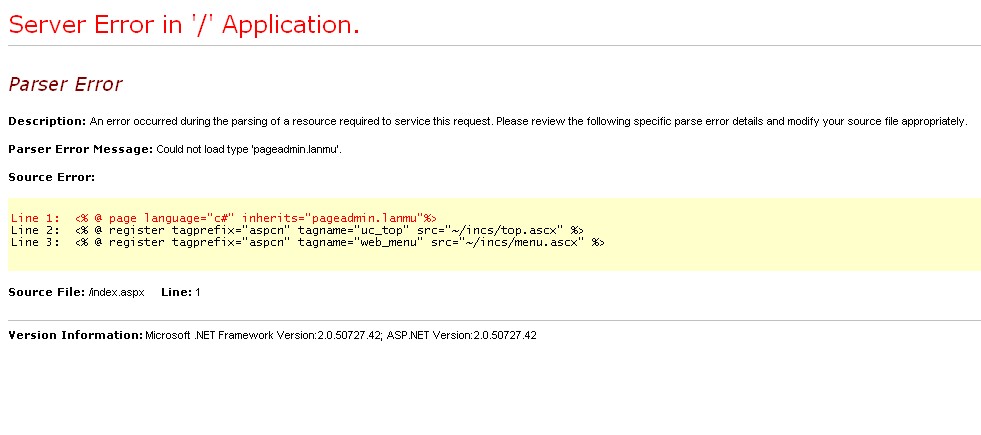
Task: Click the 'Line 3:' label in source block
Action: point(34,242)
